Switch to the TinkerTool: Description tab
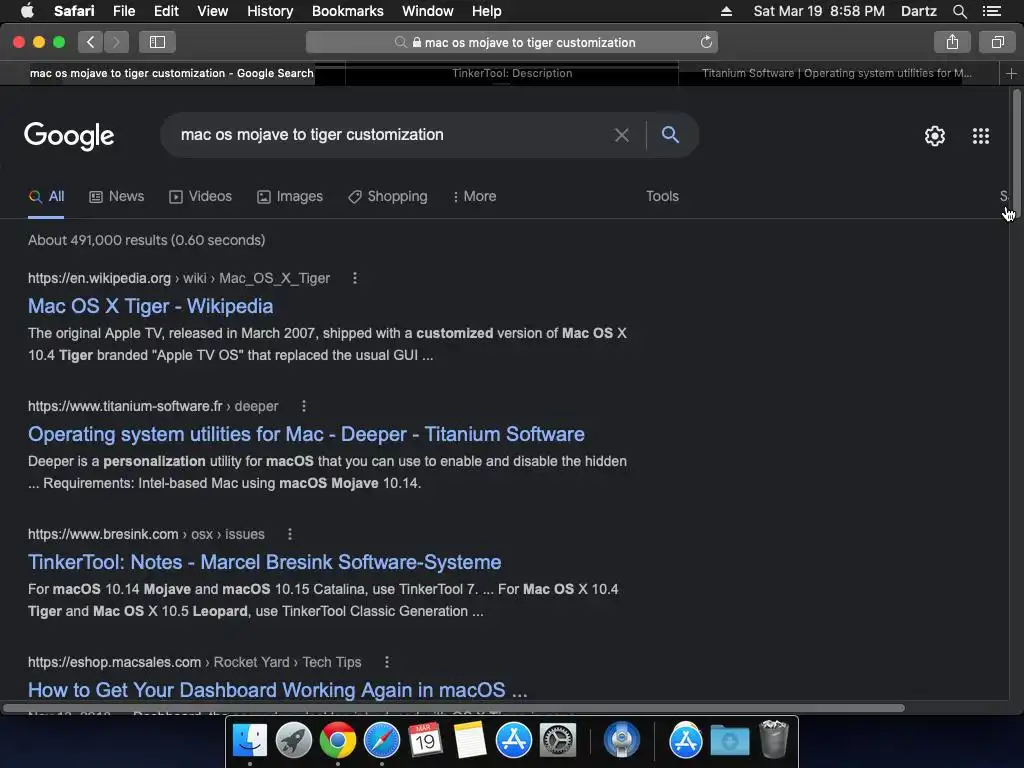The image size is (1024, 768). (512, 73)
